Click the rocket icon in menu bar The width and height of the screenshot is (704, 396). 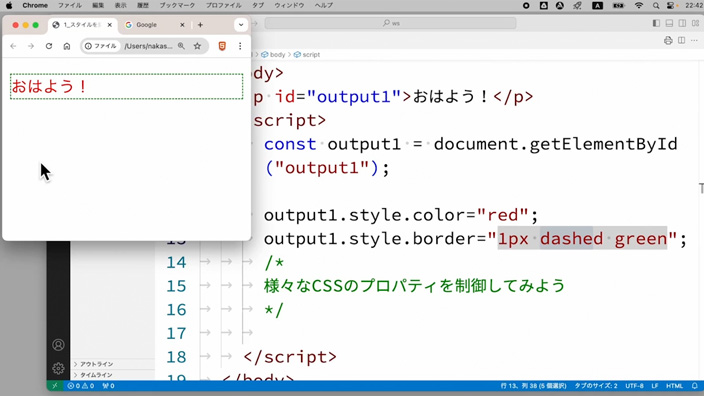pyautogui.click(x=577, y=5)
